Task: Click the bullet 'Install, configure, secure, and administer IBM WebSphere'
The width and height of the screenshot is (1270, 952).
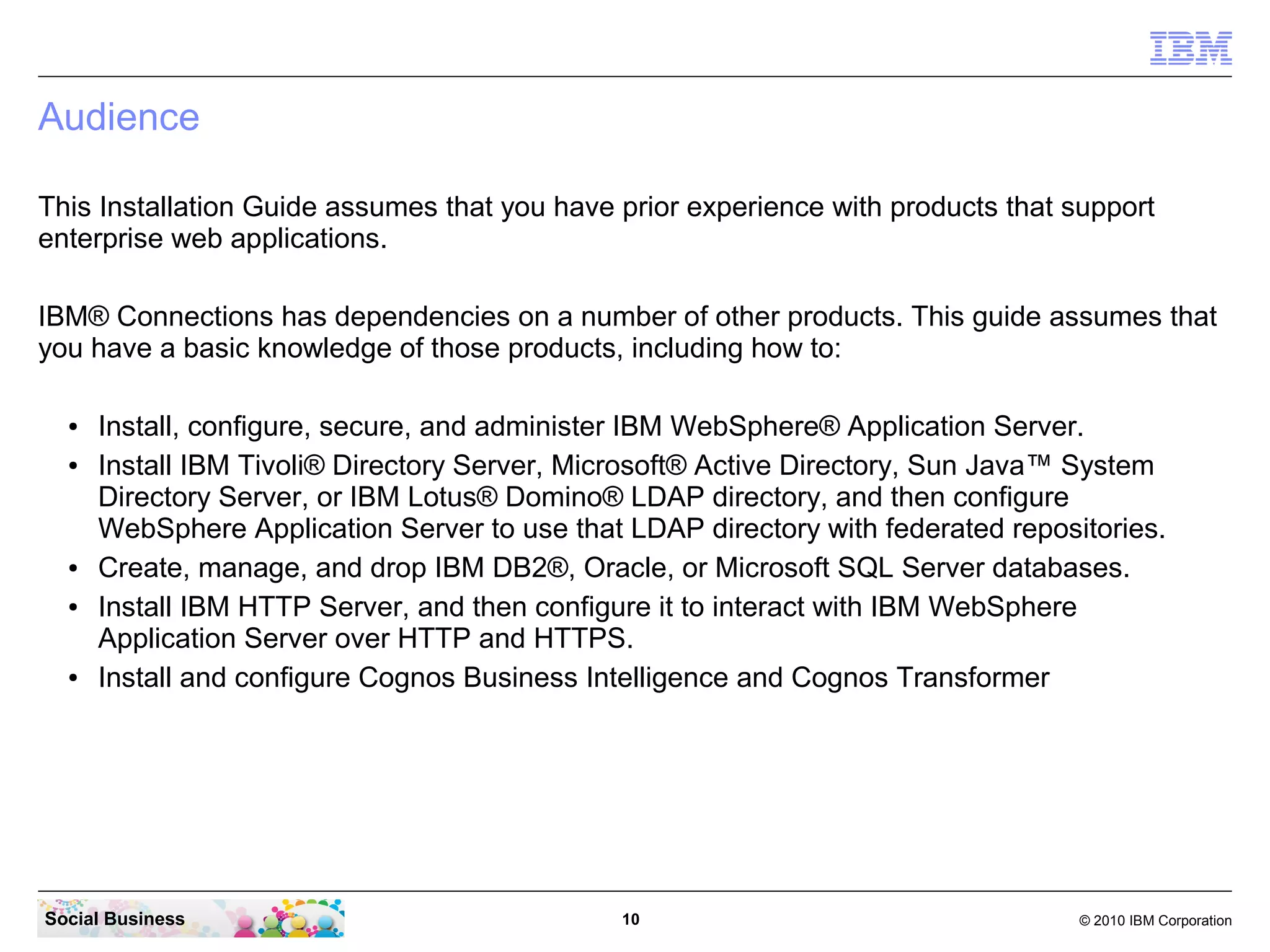Action: (591, 426)
